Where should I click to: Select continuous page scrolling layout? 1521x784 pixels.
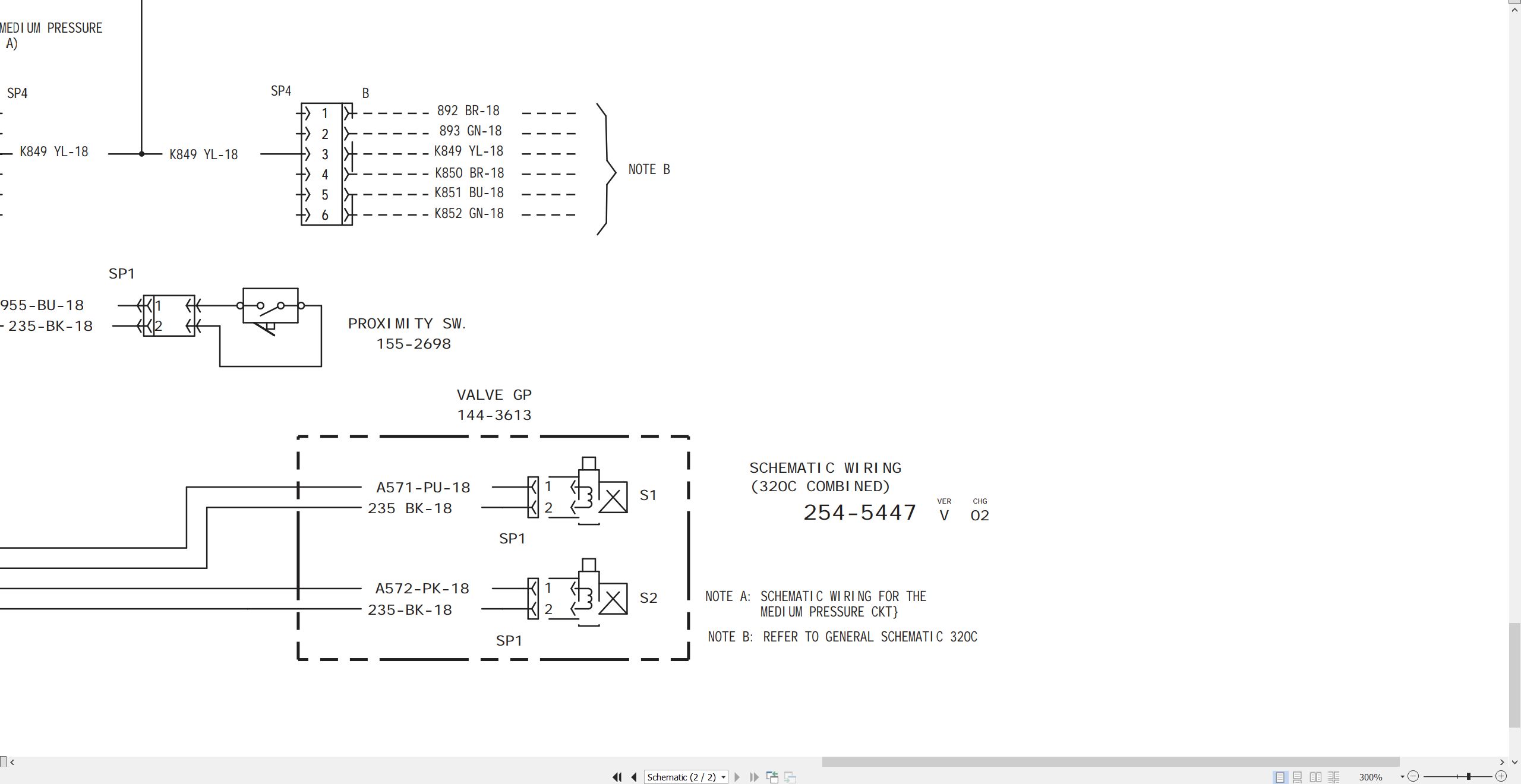[x=1298, y=777]
